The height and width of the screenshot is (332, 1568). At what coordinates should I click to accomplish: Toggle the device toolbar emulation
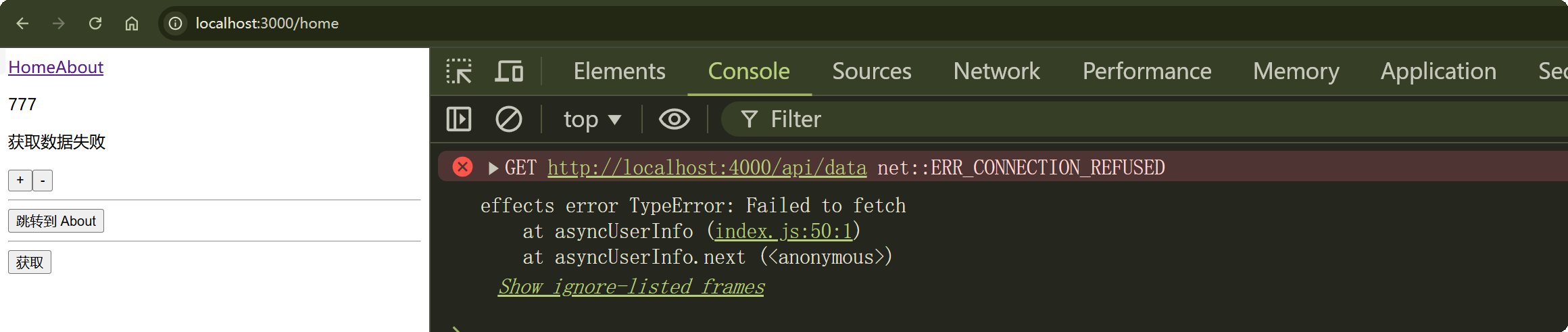click(509, 71)
